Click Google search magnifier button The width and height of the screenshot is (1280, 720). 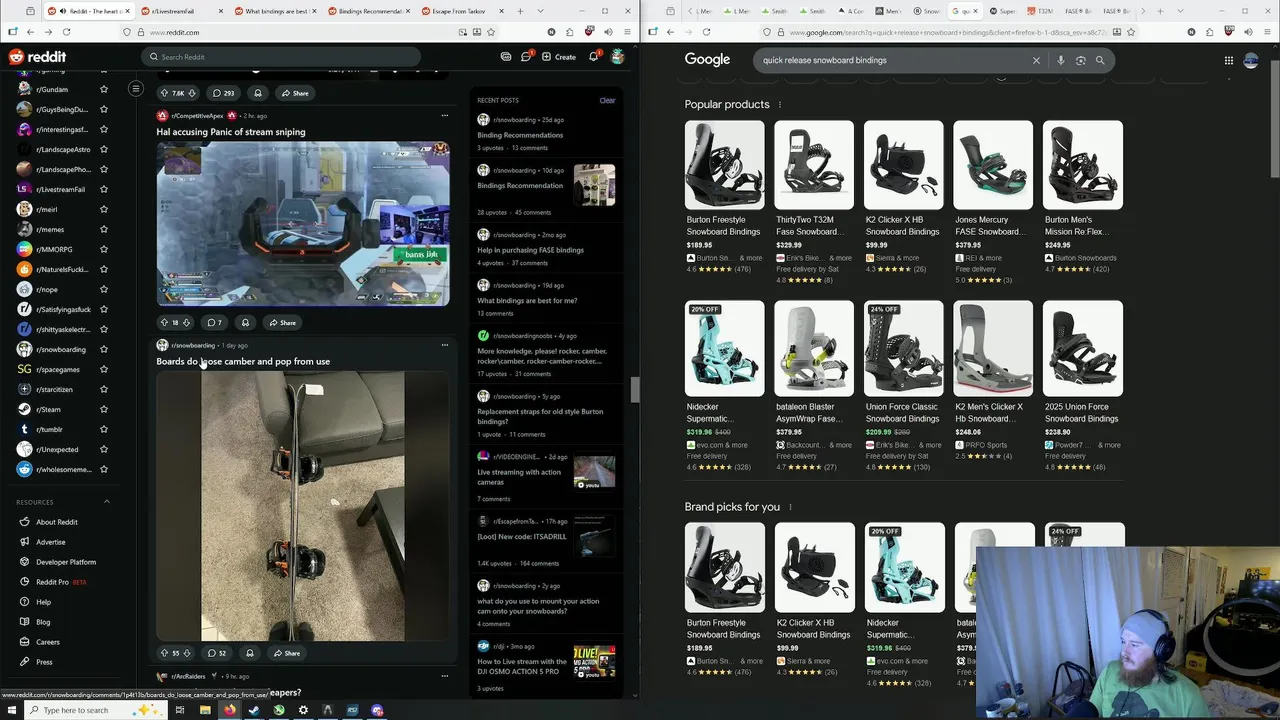[x=1100, y=60]
